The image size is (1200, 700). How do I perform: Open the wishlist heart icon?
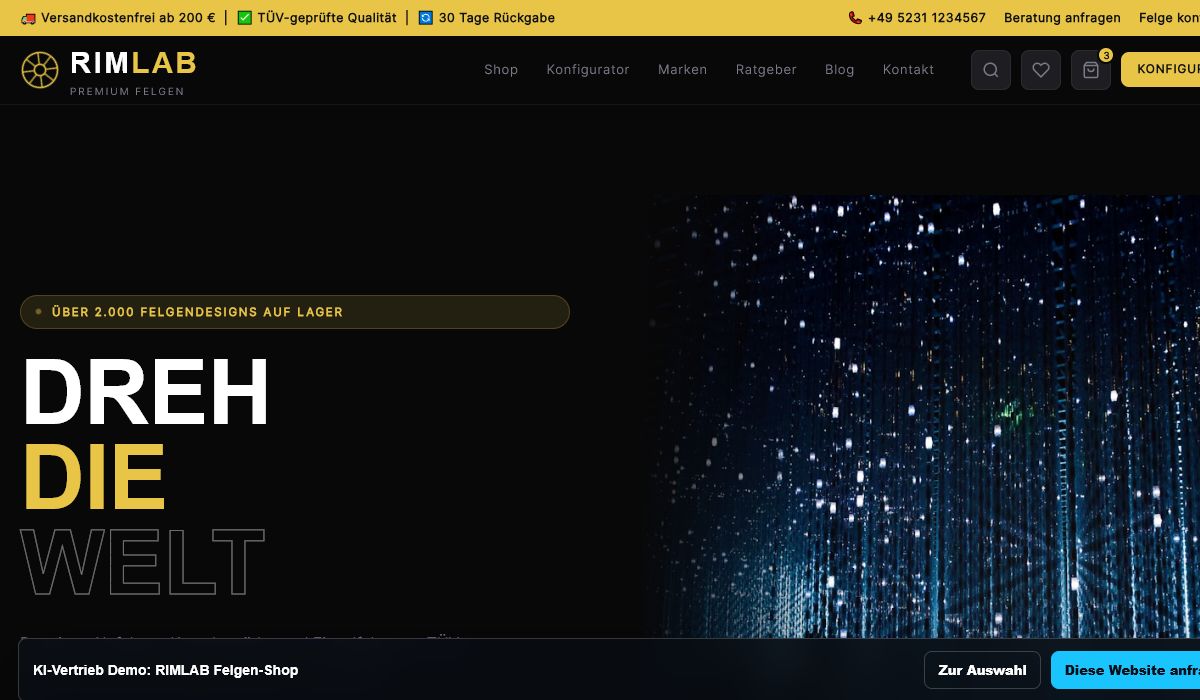coord(1041,70)
